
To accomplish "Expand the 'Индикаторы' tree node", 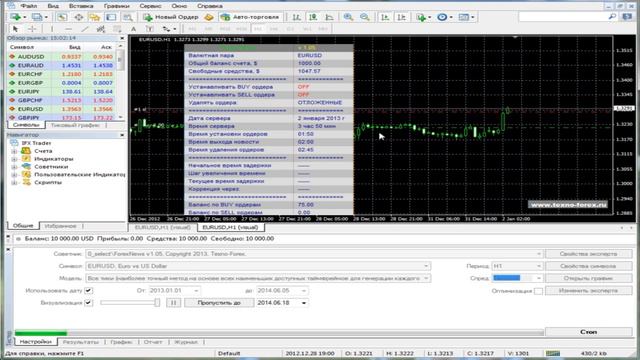I will point(14,159).
